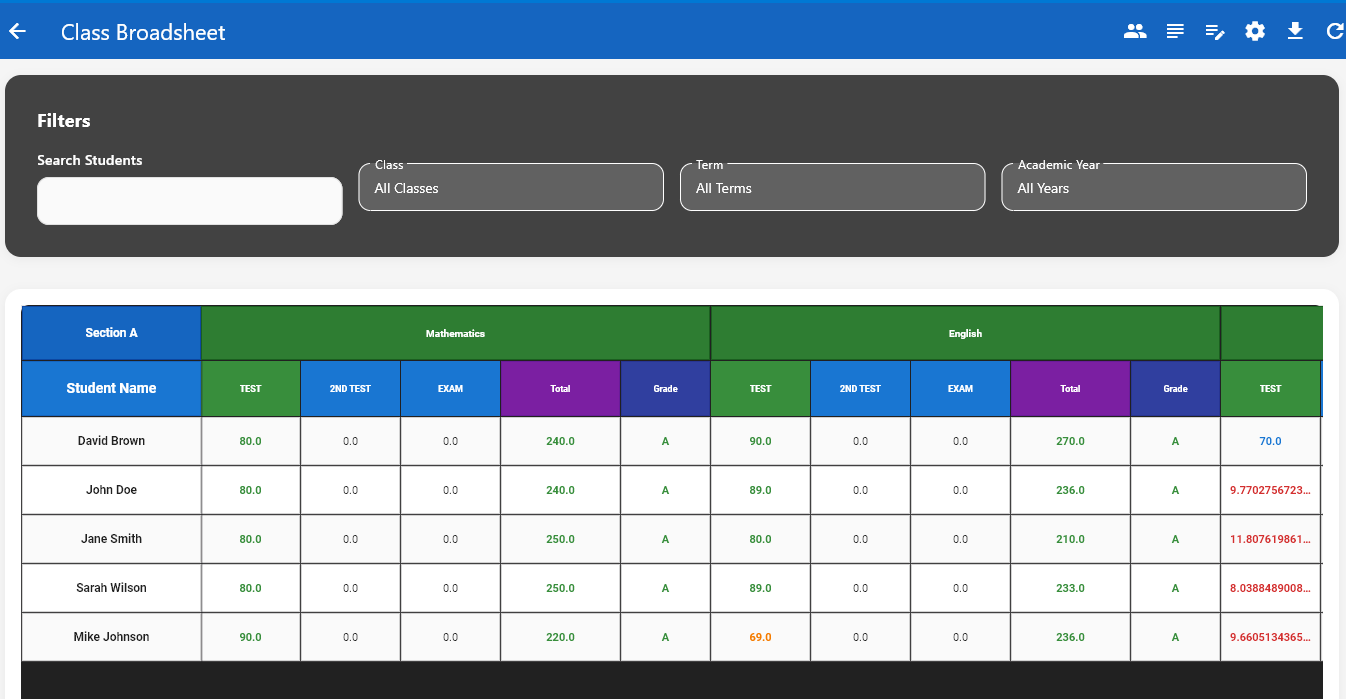Image resolution: width=1346 pixels, height=699 pixels.
Task: Click the Section A header cell
Action: coord(112,333)
